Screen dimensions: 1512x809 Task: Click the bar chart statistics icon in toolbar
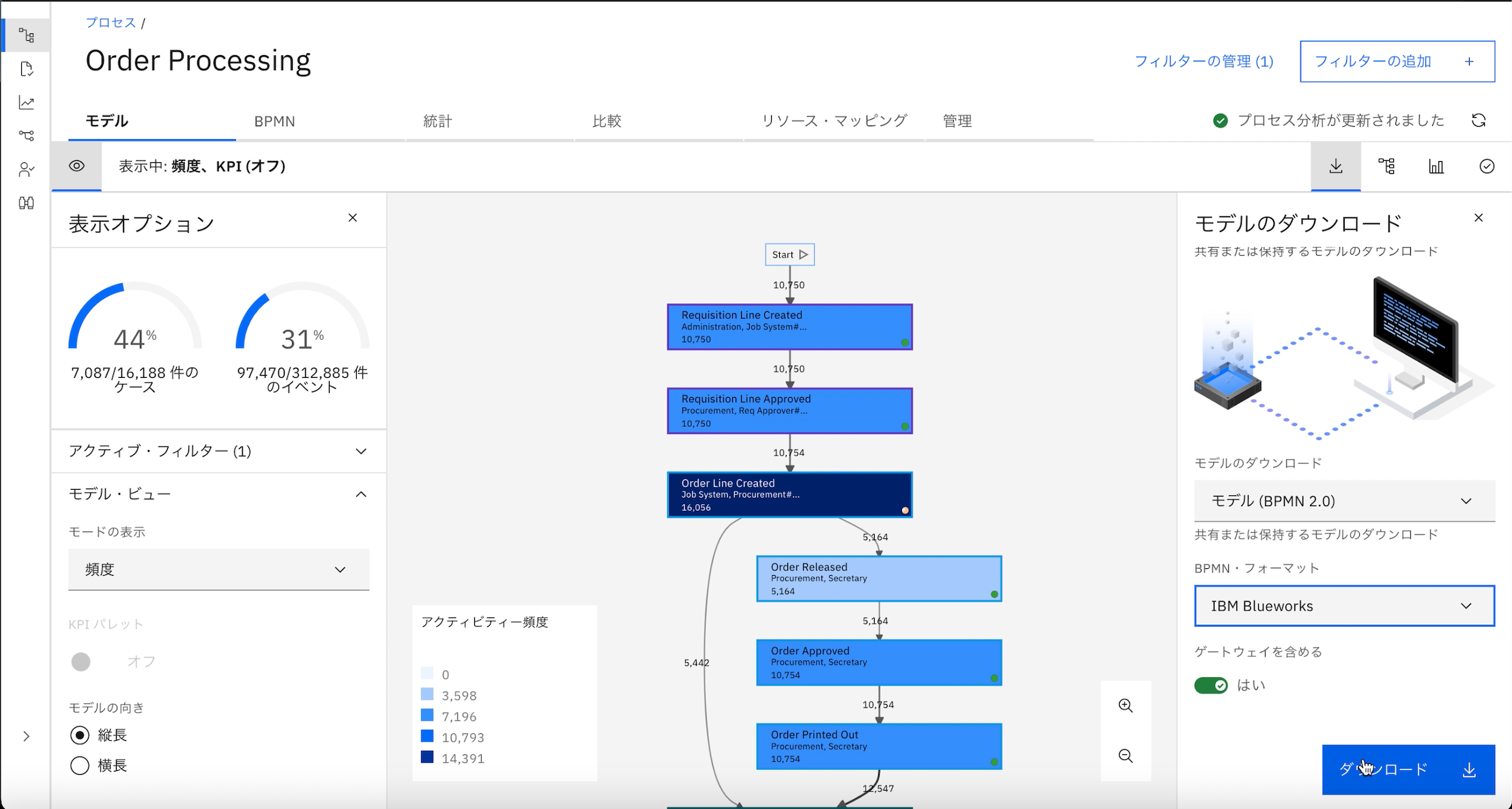(x=1435, y=166)
